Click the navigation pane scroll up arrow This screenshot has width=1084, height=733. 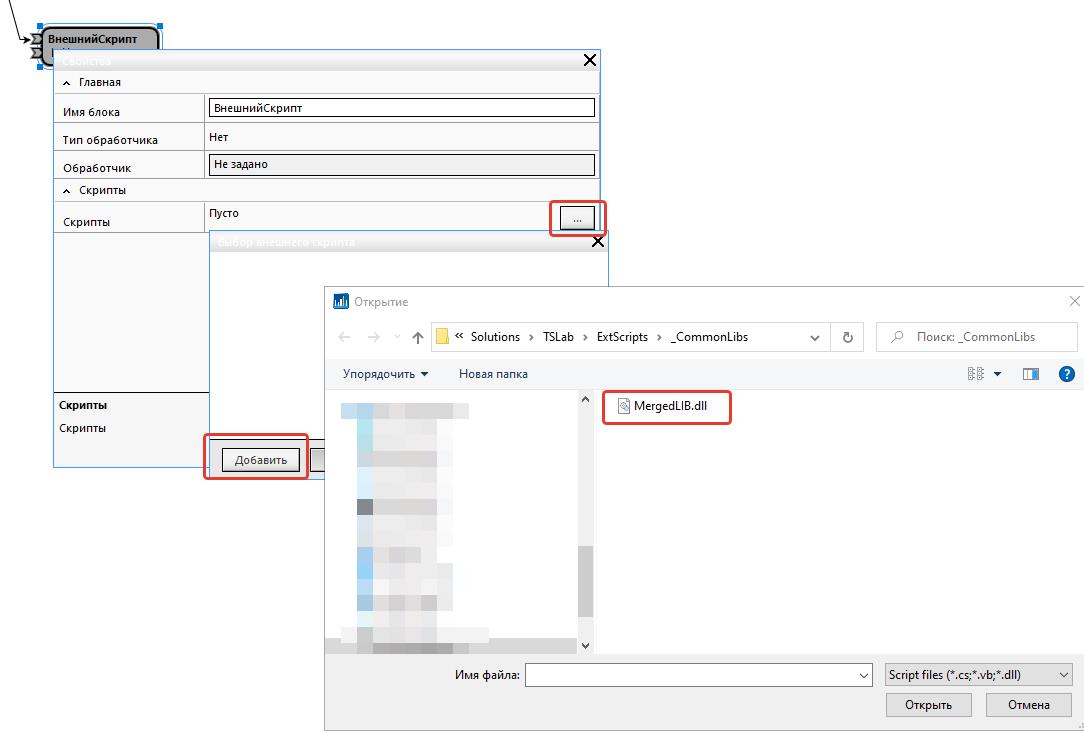point(586,399)
